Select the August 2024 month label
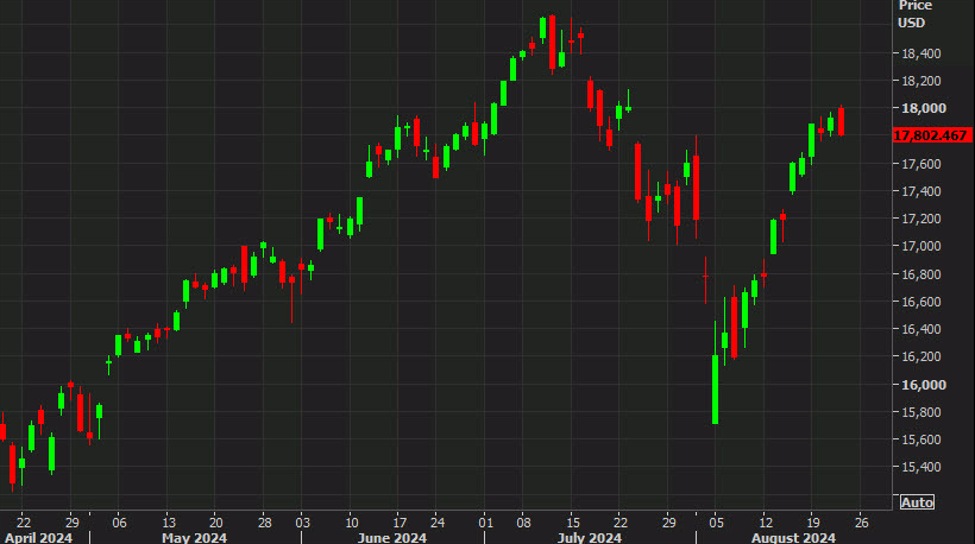Viewport: 975px width, 544px height. 793,537
